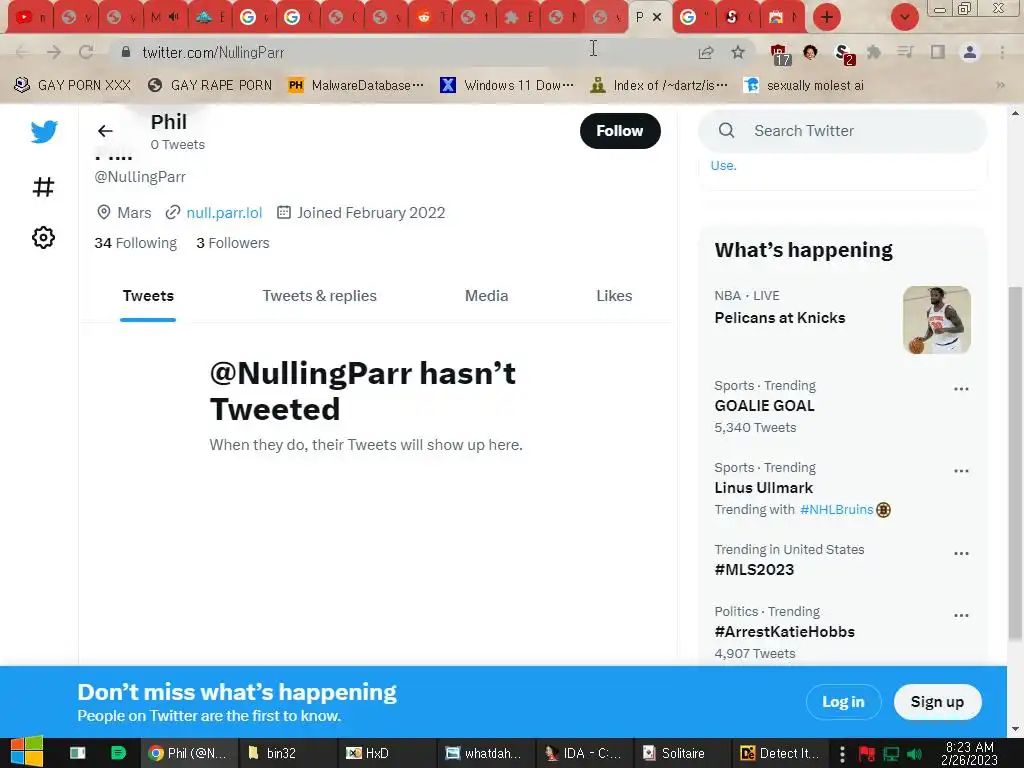This screenshot has width=1024, height=768.
Task: Switch to the IDA taskbar window
Action: (x=583, y=753)
